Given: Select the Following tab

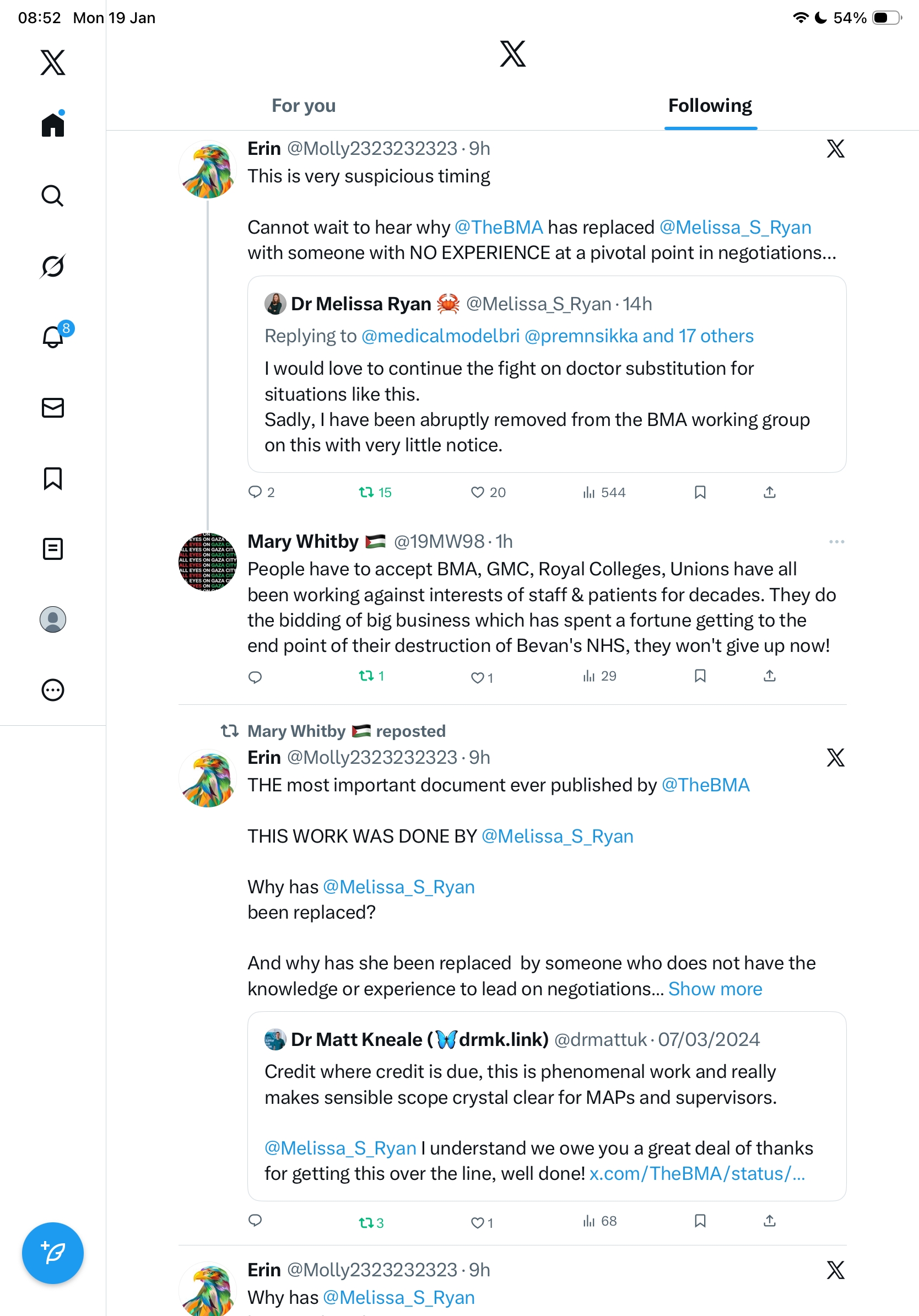Looking at the screenshot, I should [x=710, y=106].
